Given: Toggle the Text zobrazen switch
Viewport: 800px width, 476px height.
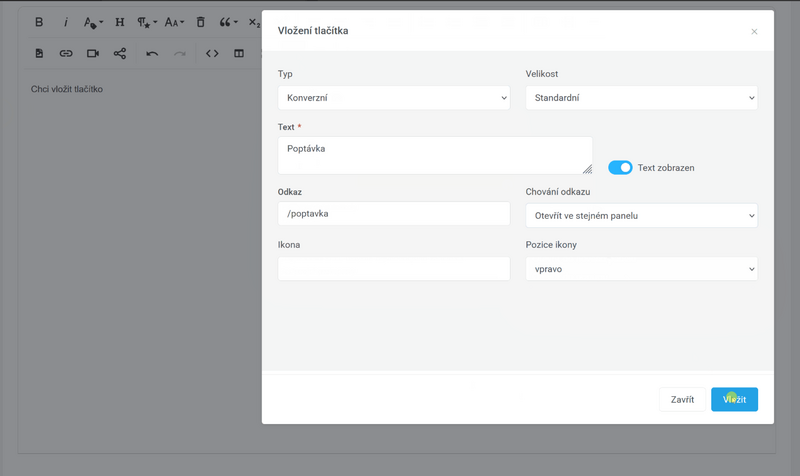Looking at the screenshot, I should (x=620, y=168).
